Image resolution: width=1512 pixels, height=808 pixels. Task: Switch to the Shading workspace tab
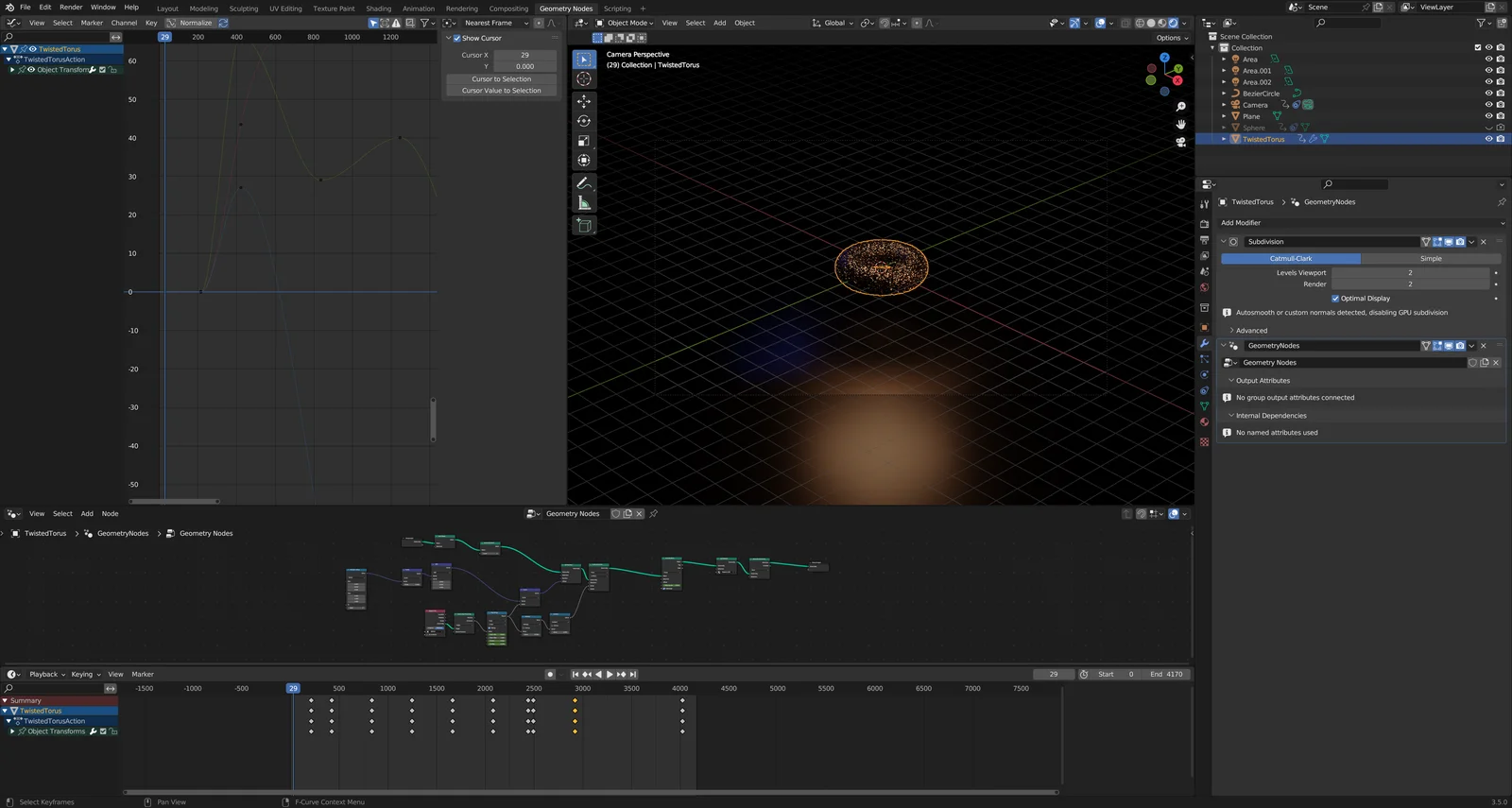[378, 9]
